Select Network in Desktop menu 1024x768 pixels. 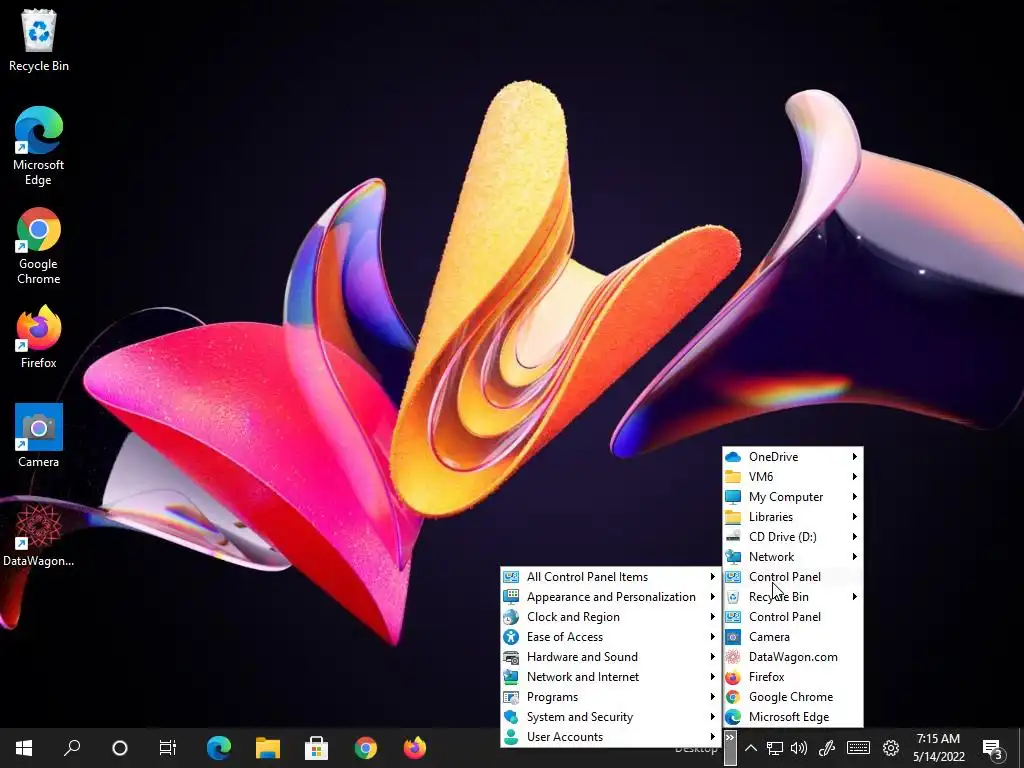click(x=793, y=557)
